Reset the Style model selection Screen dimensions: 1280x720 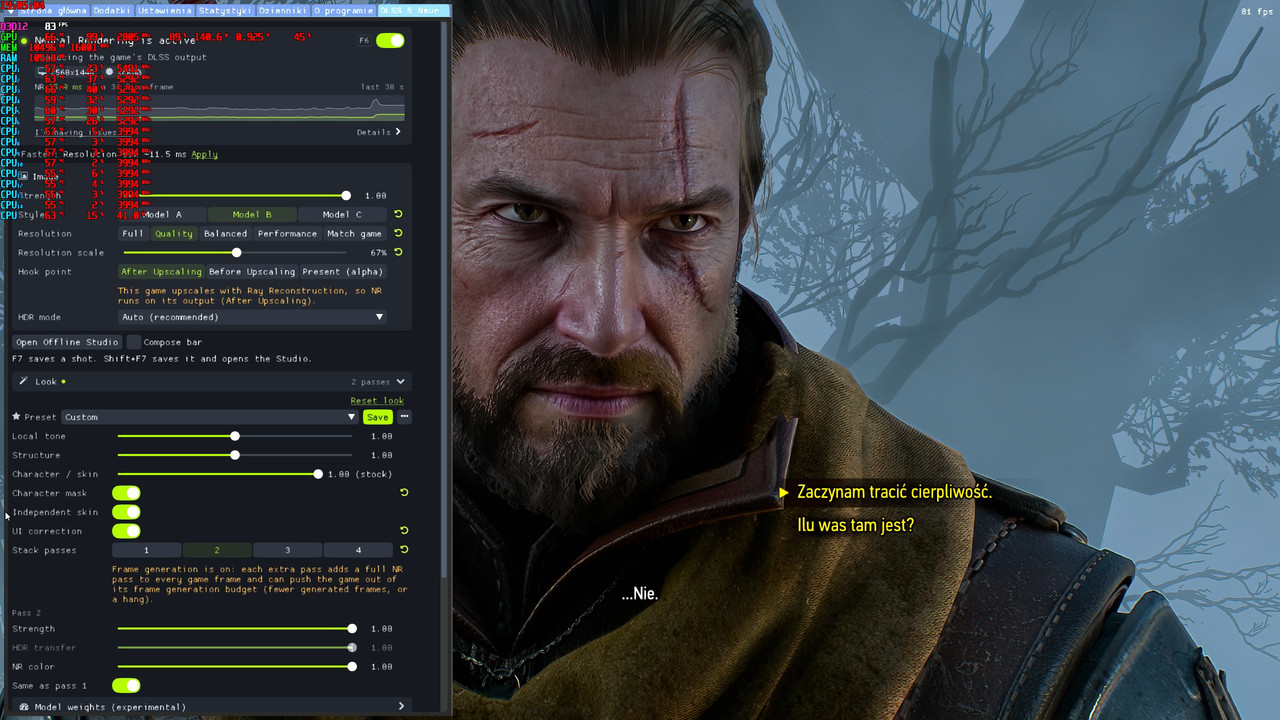click(x=398, y=214)
